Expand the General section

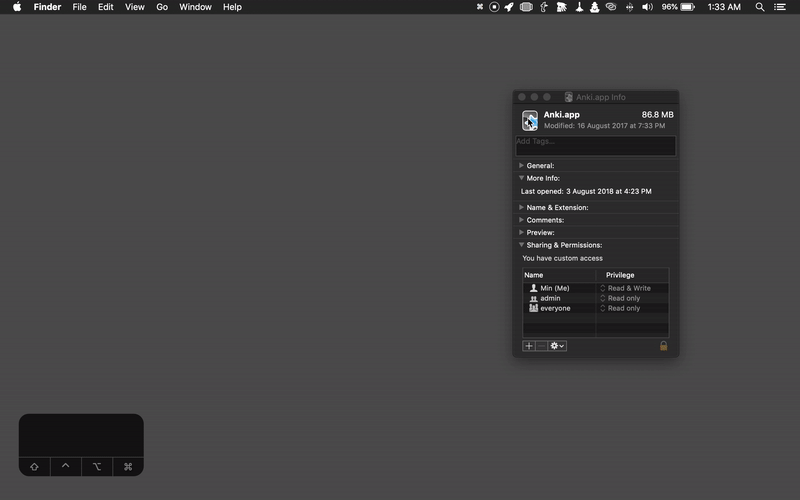tap(522, 166)
